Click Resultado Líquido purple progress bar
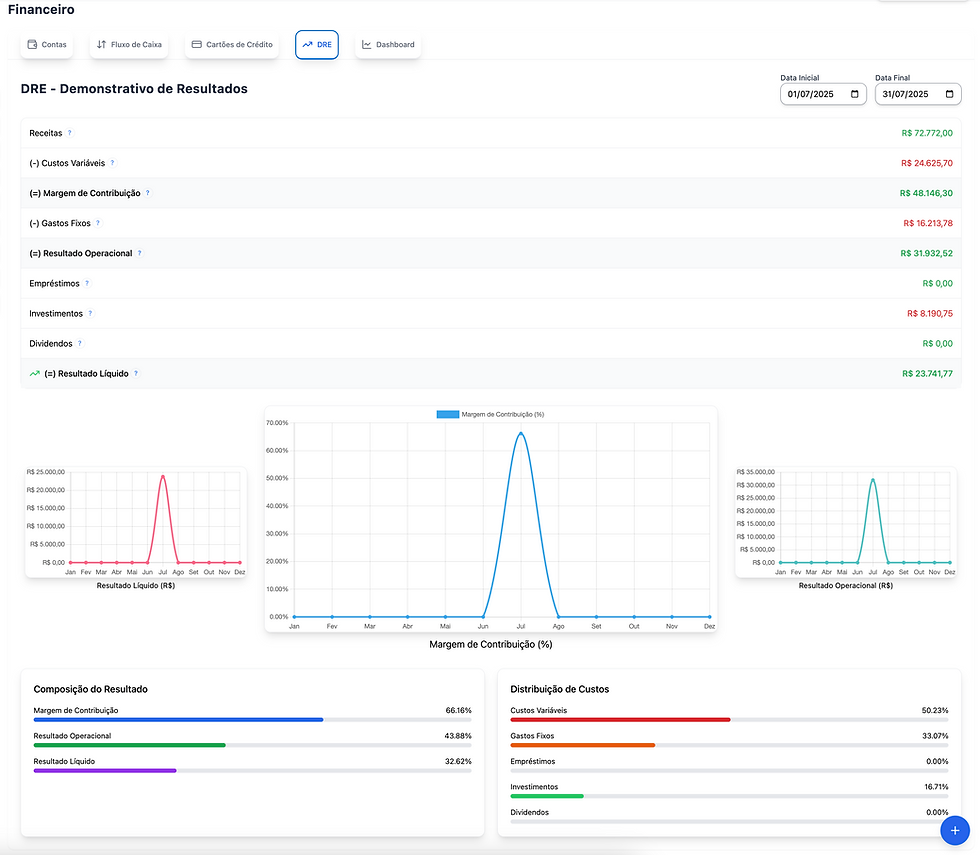This screenshot has height=855, width=980. (105, 771)
